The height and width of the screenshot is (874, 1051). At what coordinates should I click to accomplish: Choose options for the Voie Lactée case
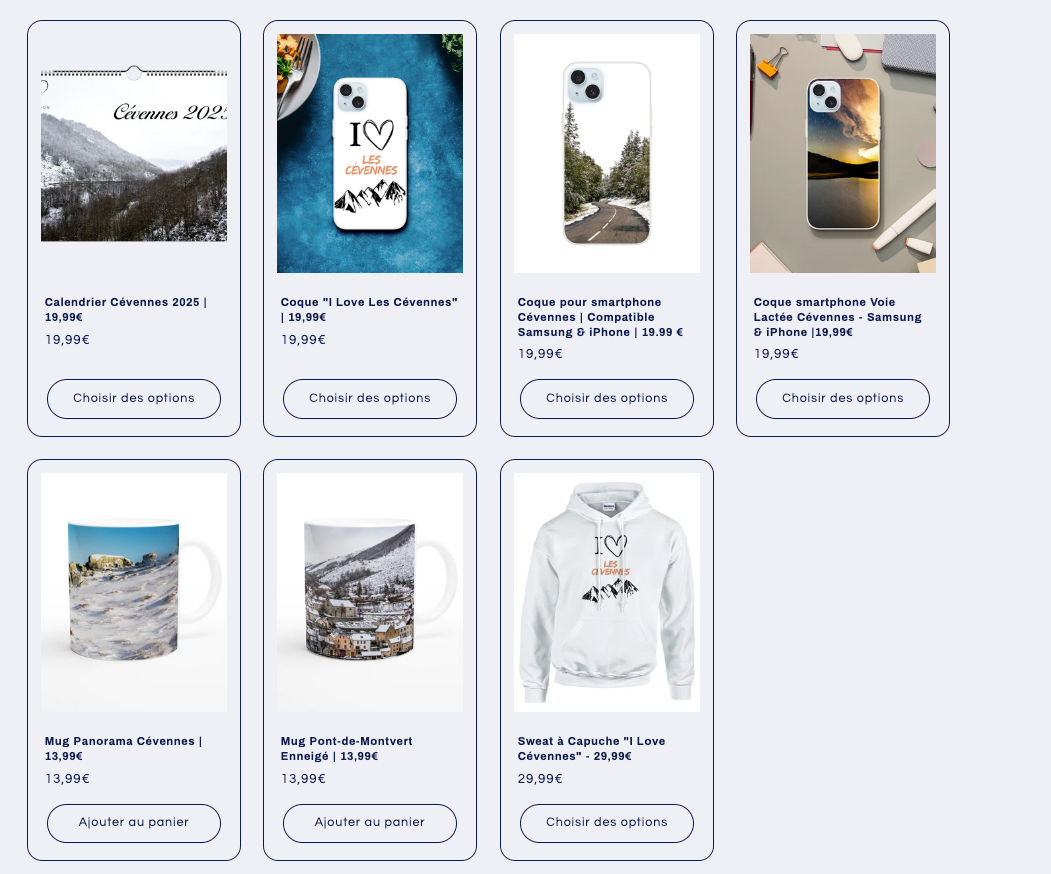point(843,399)
